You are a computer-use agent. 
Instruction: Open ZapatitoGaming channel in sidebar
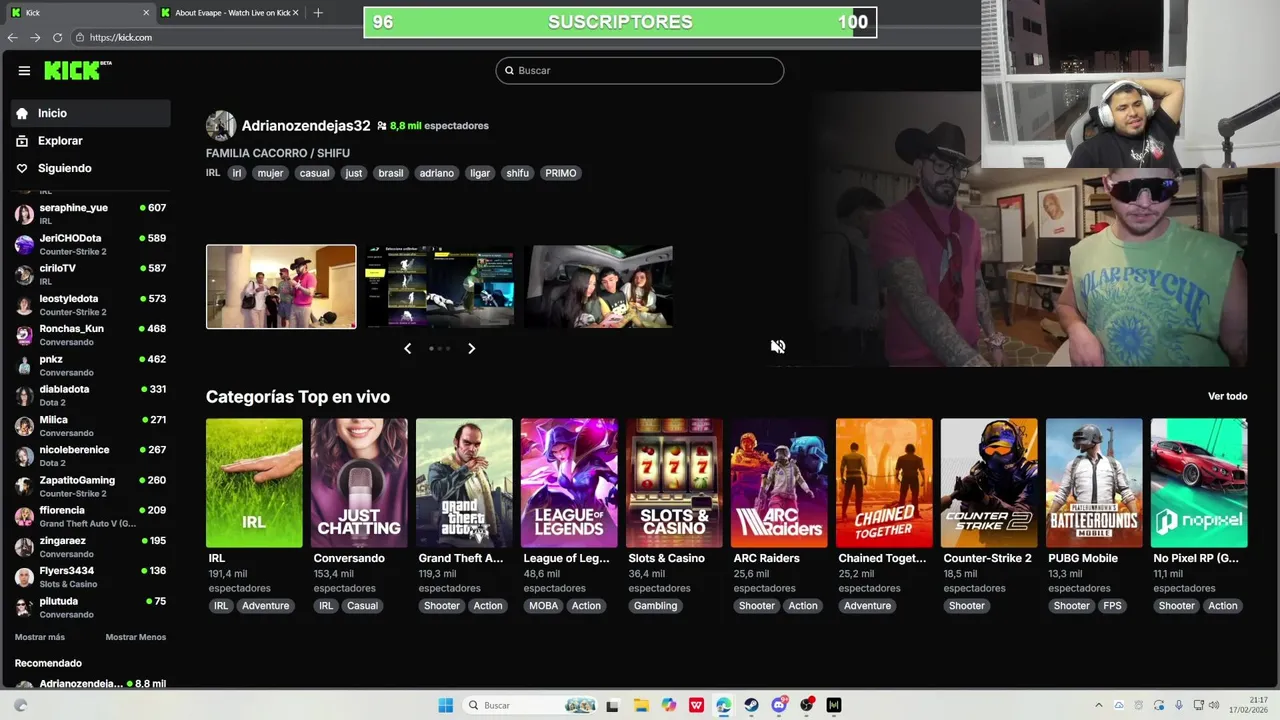point(90,486)
